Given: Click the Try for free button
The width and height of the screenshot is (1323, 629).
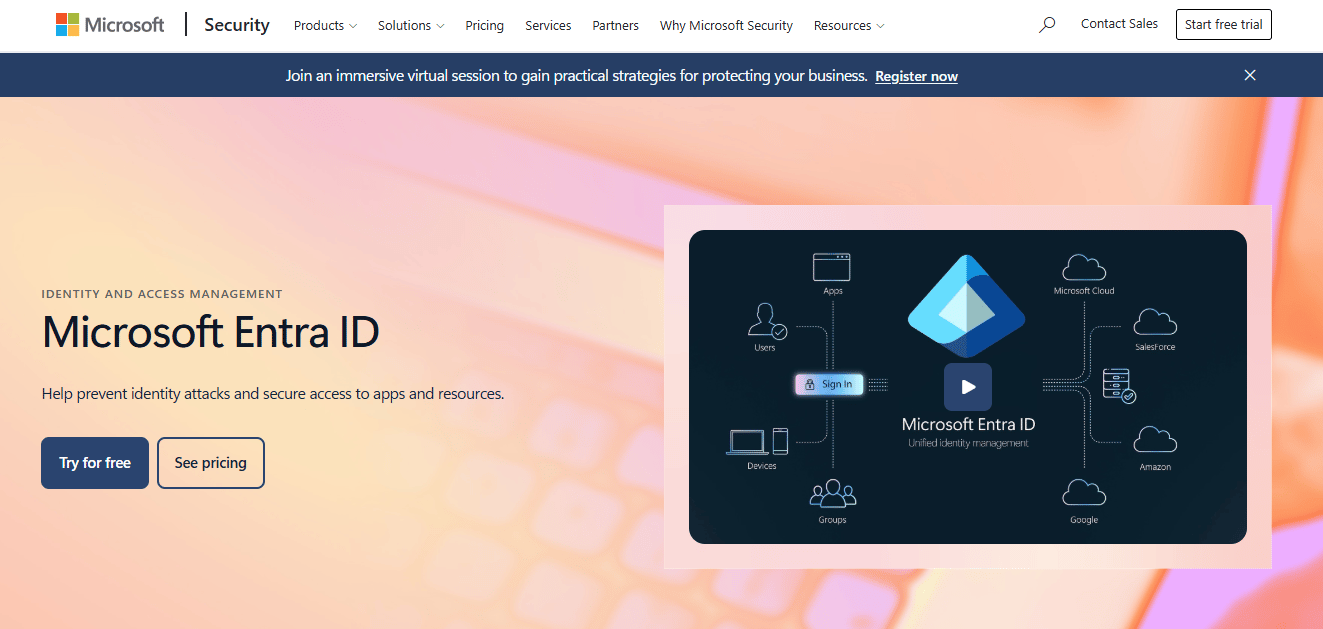Looking at the screenshot, I should (x=95, y=463).
